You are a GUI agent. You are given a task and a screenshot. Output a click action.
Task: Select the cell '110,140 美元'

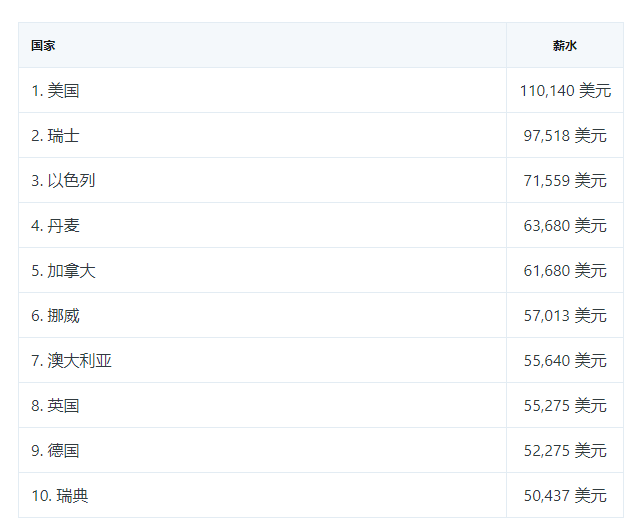pos(565,90)
